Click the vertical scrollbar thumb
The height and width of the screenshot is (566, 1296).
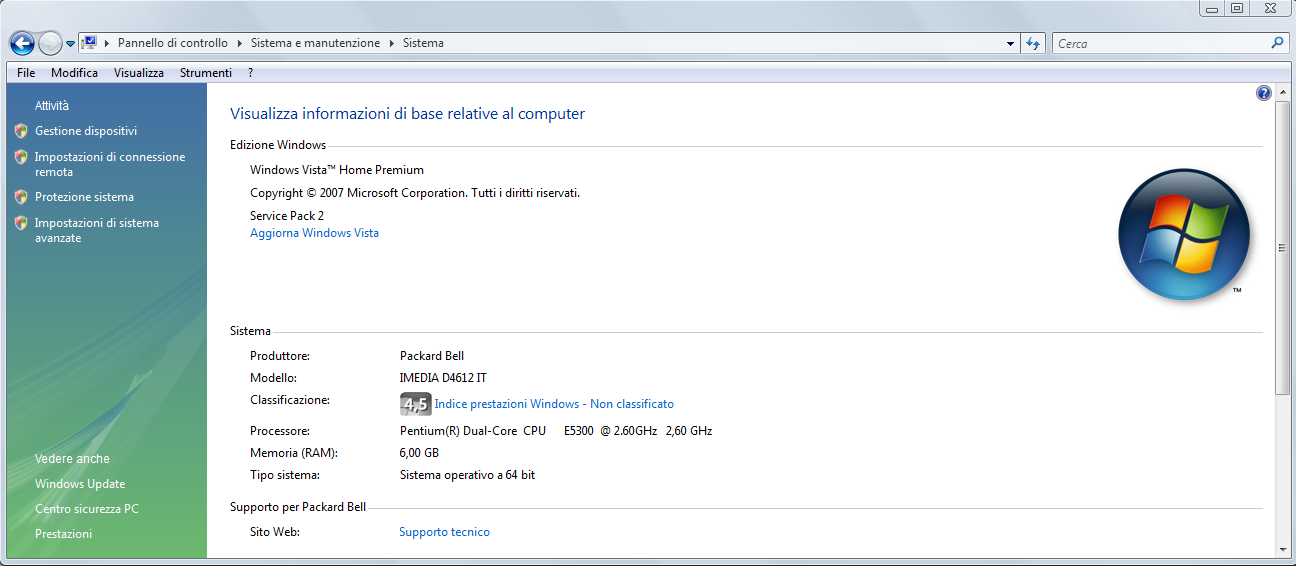(x=1284, y=247)
